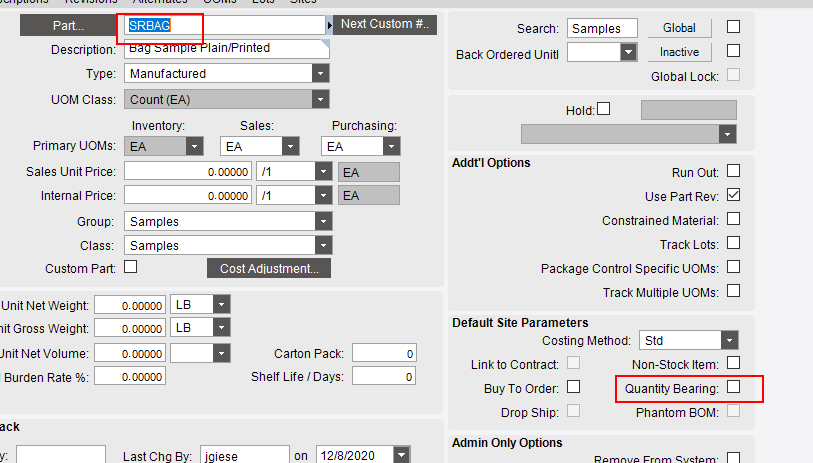Enable the Track Lots option

(x=733, y=243)
